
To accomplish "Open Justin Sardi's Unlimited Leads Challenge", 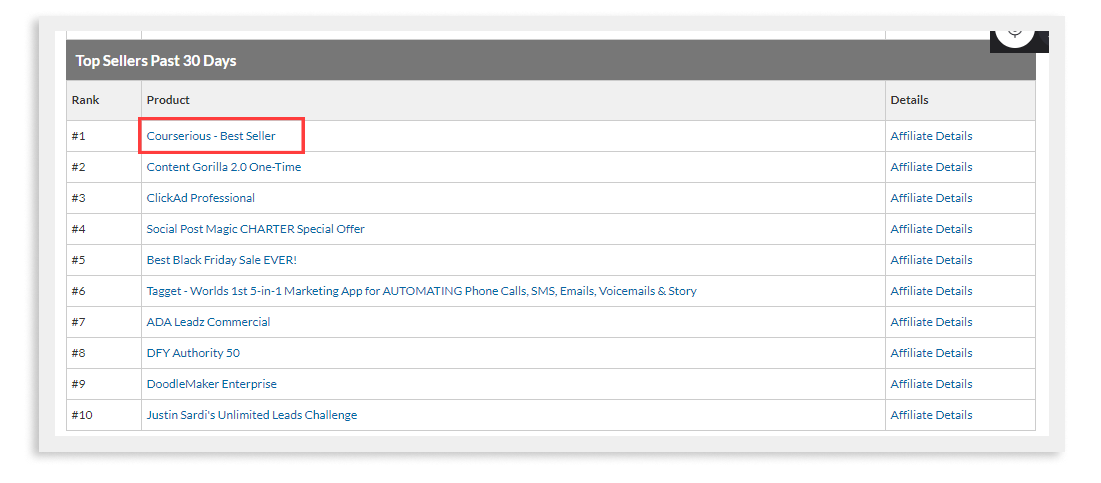I will click(251, 415).
